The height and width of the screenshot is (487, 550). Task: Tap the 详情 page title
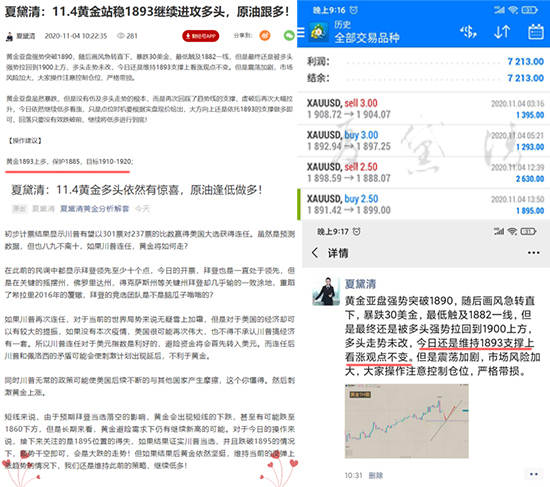pos(338,253)
